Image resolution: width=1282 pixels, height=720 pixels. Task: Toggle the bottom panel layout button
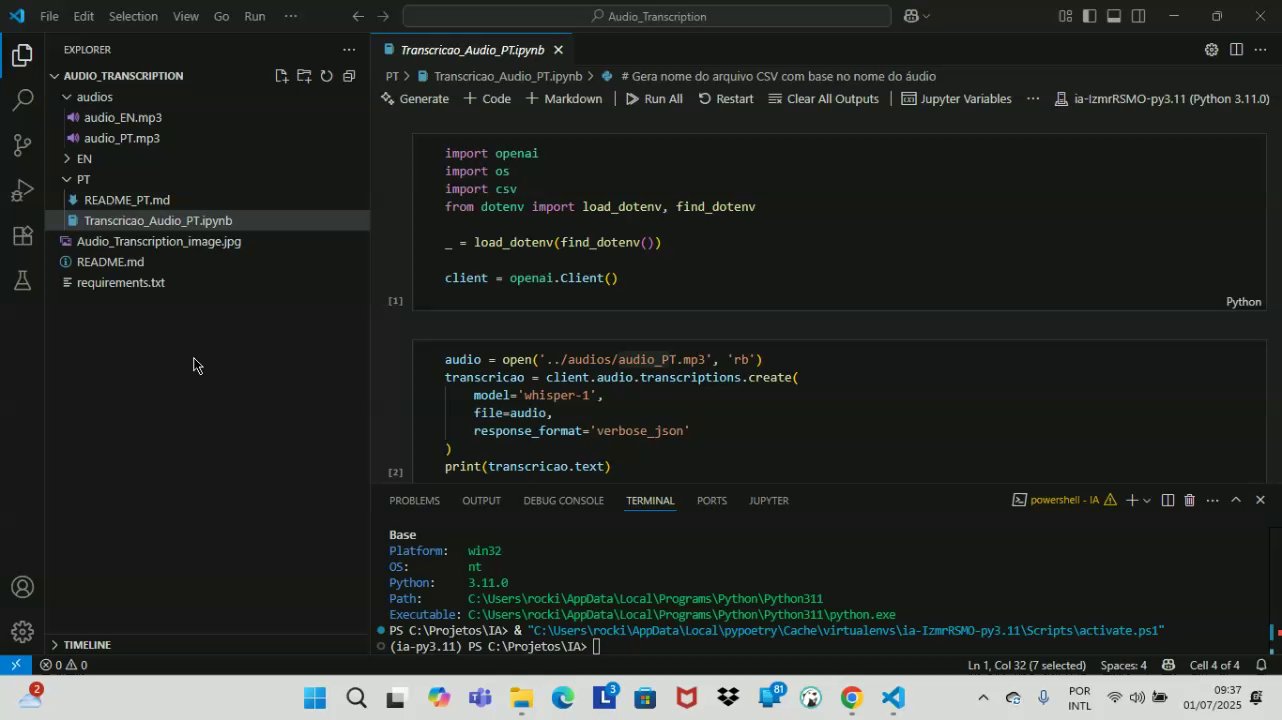click(x=1114, y=16)
